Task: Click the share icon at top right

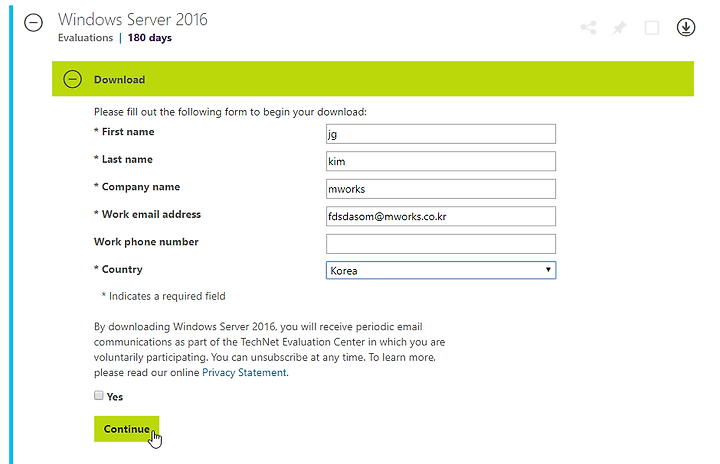Action: (x=588, y=28)
